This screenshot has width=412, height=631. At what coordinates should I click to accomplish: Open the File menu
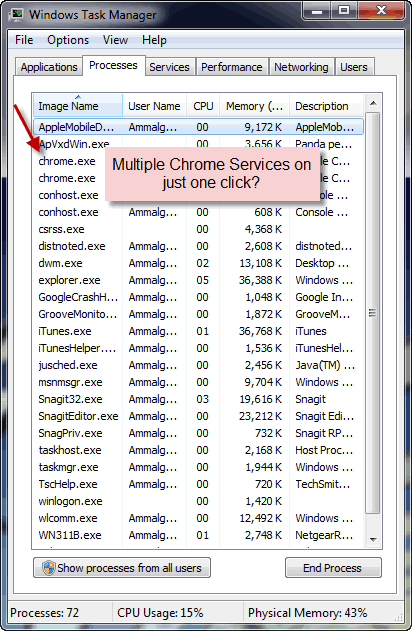24,40
